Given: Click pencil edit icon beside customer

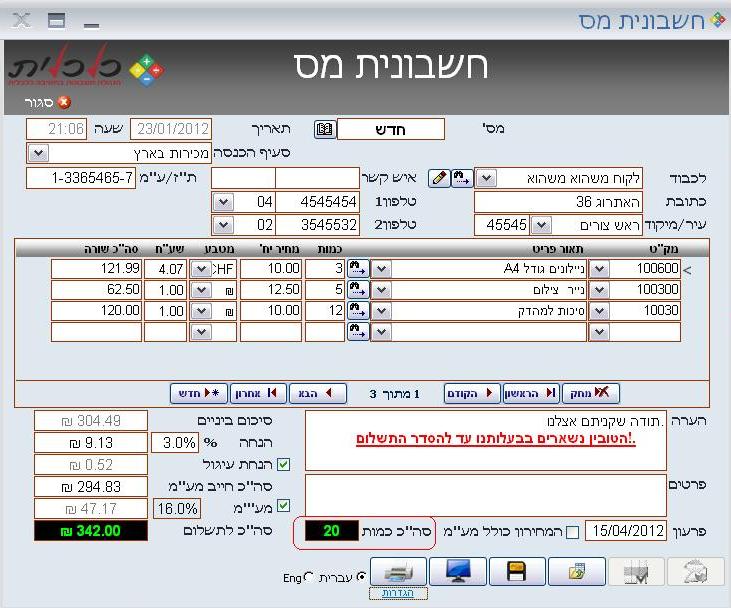Looking at the screenshot, I should [x=439, y=178].
